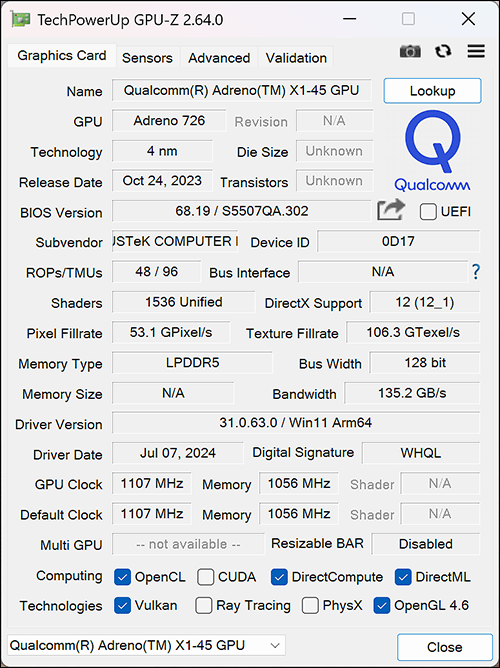The image size is (500, 668).
Task: Toggle the Vulkan checkbox
Action: pos(122,606)
